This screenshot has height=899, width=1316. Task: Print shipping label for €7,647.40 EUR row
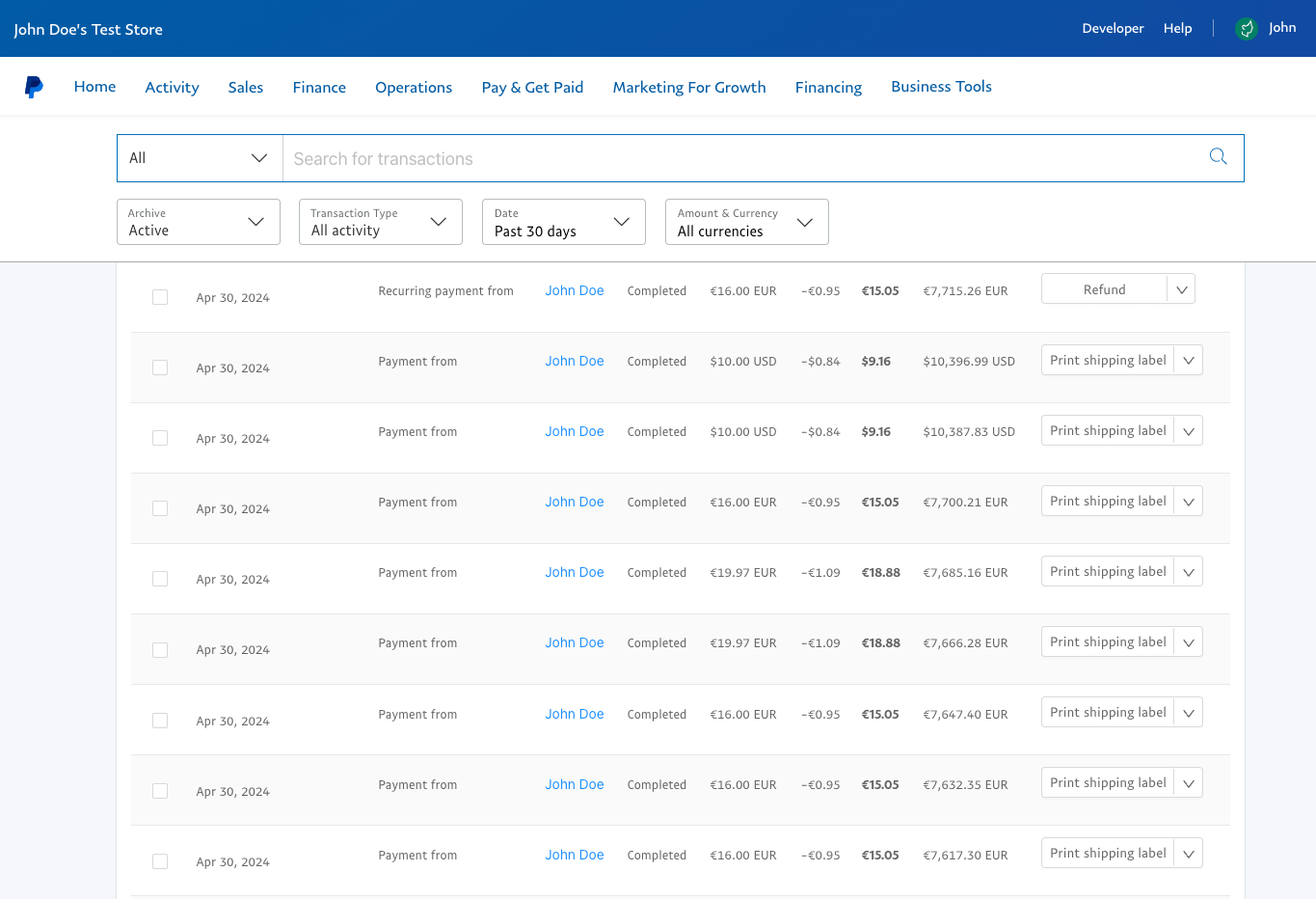click(1108, 713)
